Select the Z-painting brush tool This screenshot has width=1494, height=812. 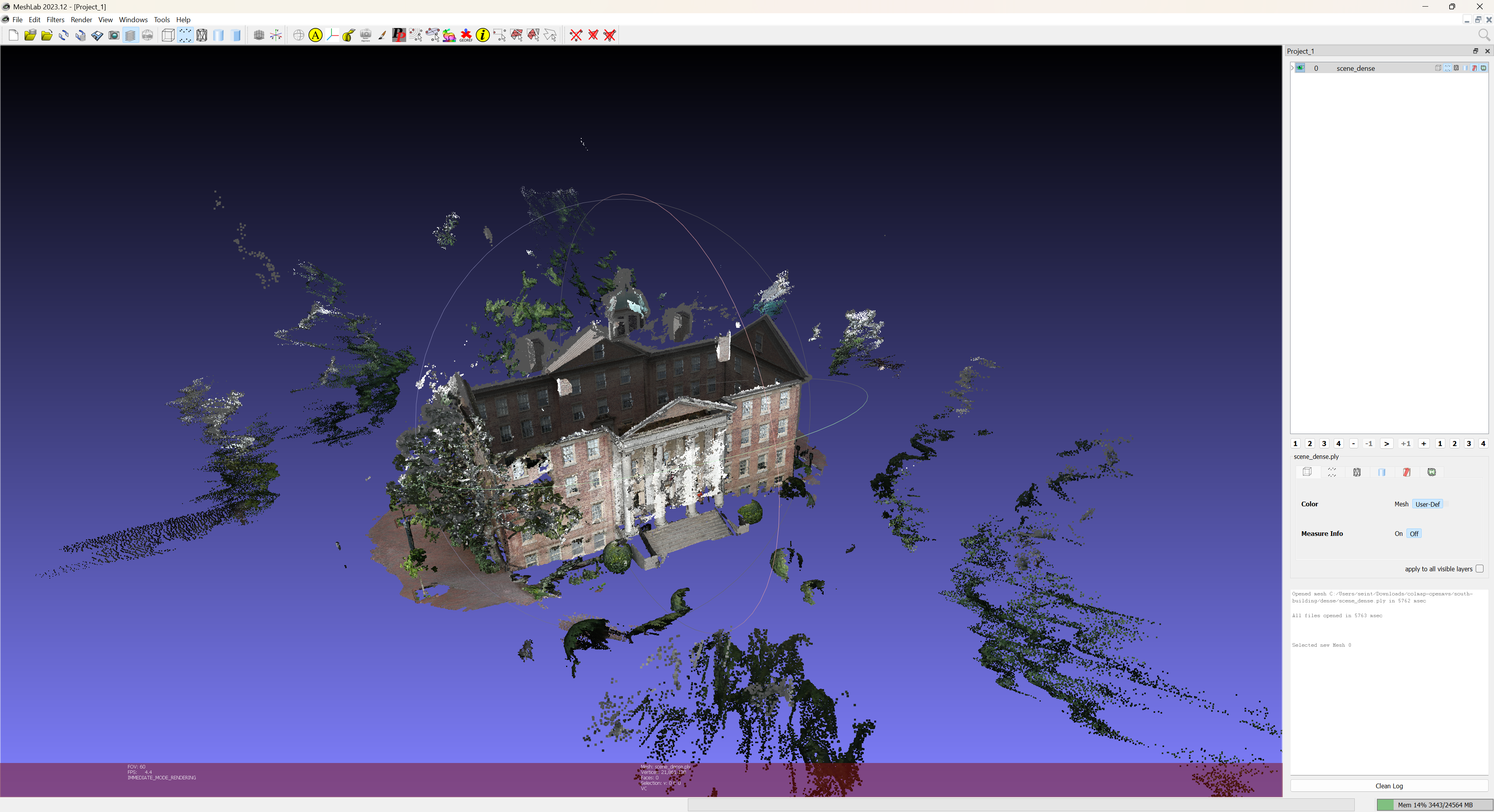[x=382, y=35]
